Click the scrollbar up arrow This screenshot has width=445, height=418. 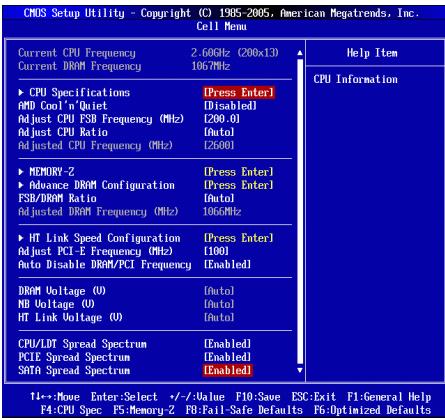click(x=300, y=53)
